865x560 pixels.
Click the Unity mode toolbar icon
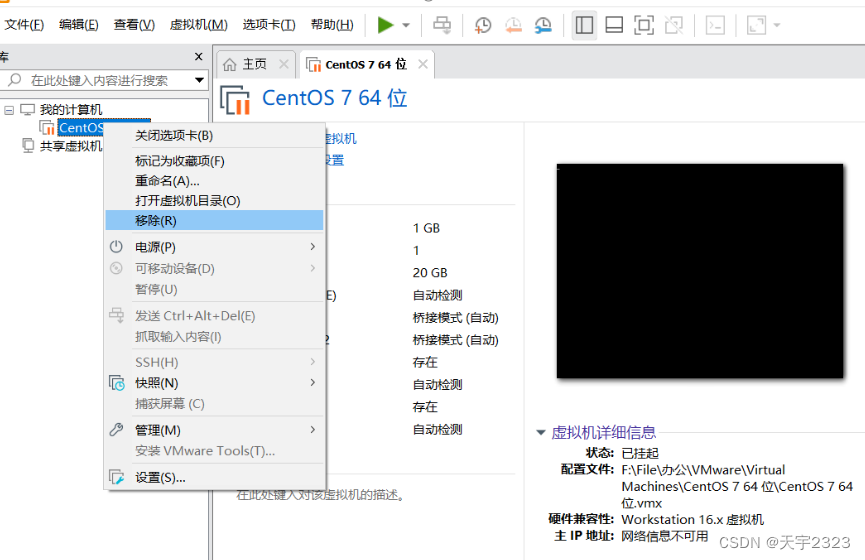coord(674,25)
